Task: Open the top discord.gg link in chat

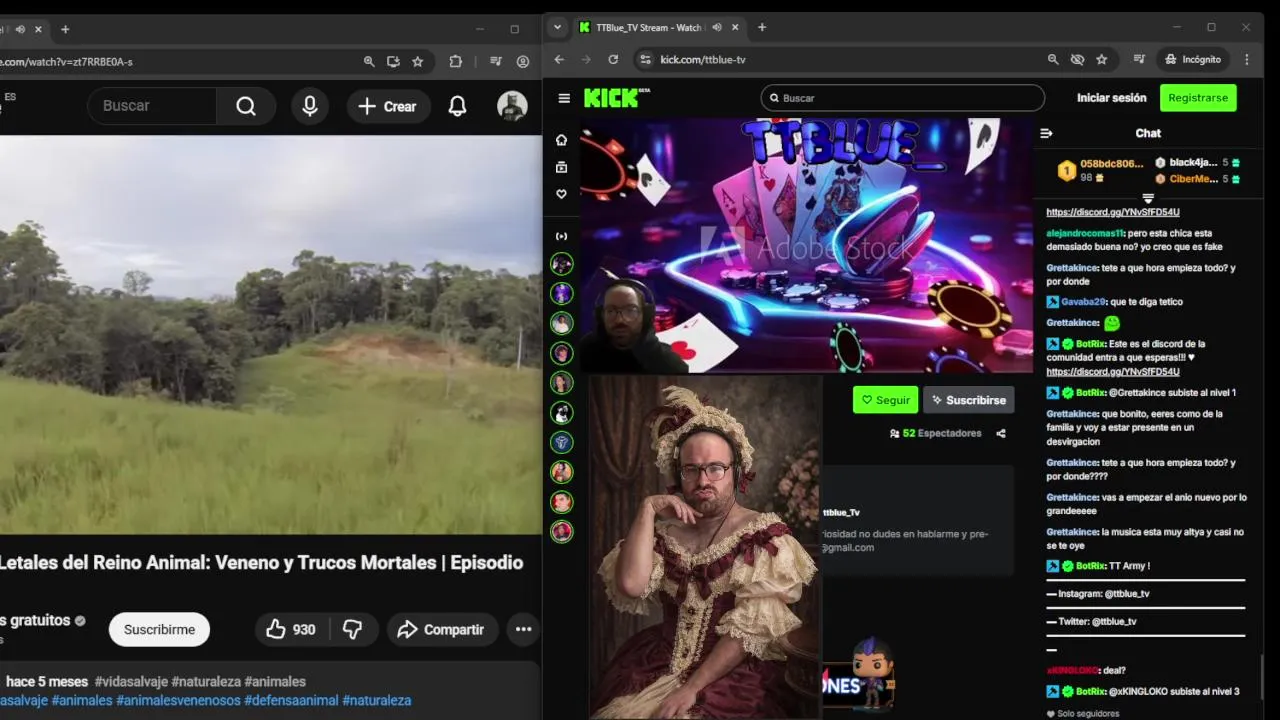Action: (1113, 212)
